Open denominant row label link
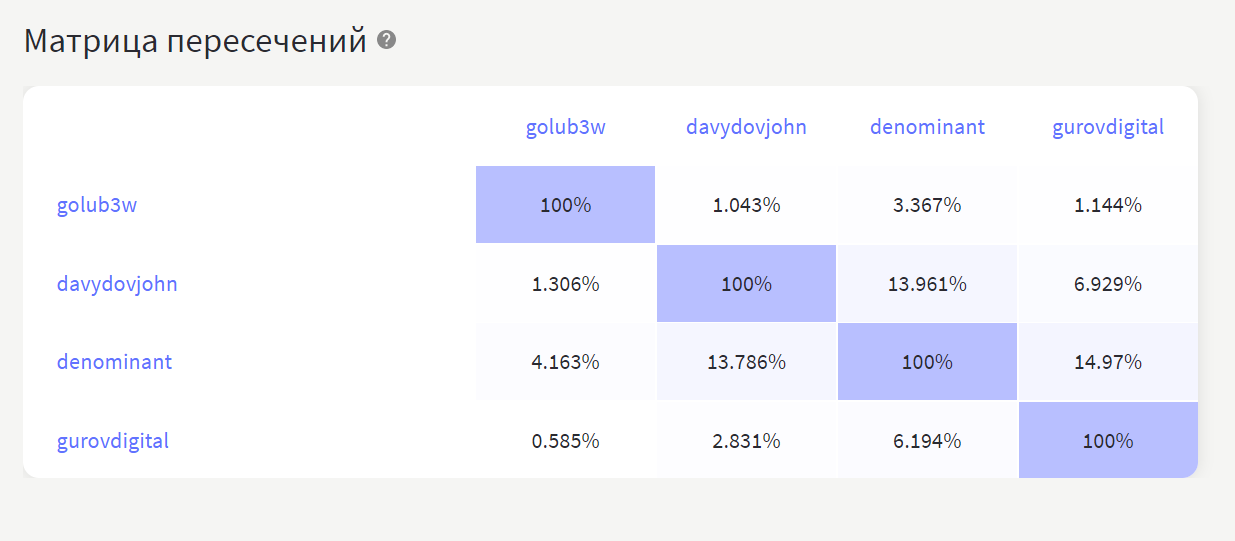Viewport: 1235px width, 541px height. click(x=114, y=362)
